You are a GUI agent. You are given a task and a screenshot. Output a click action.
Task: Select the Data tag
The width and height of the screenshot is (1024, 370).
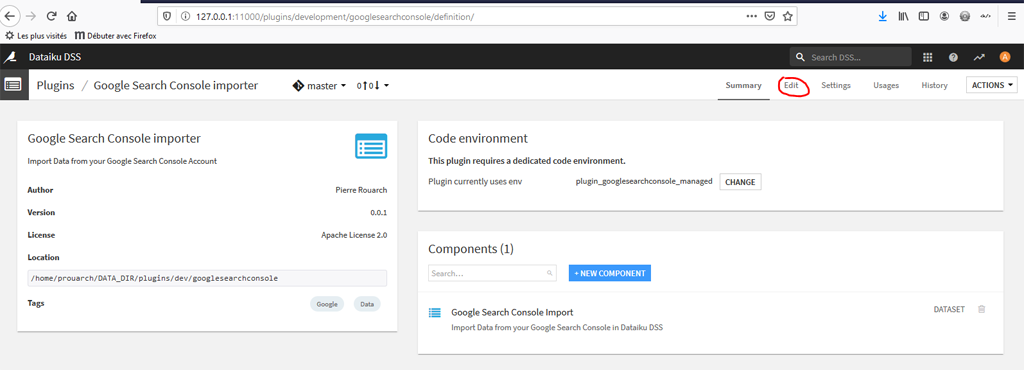(x=367, y=304)
